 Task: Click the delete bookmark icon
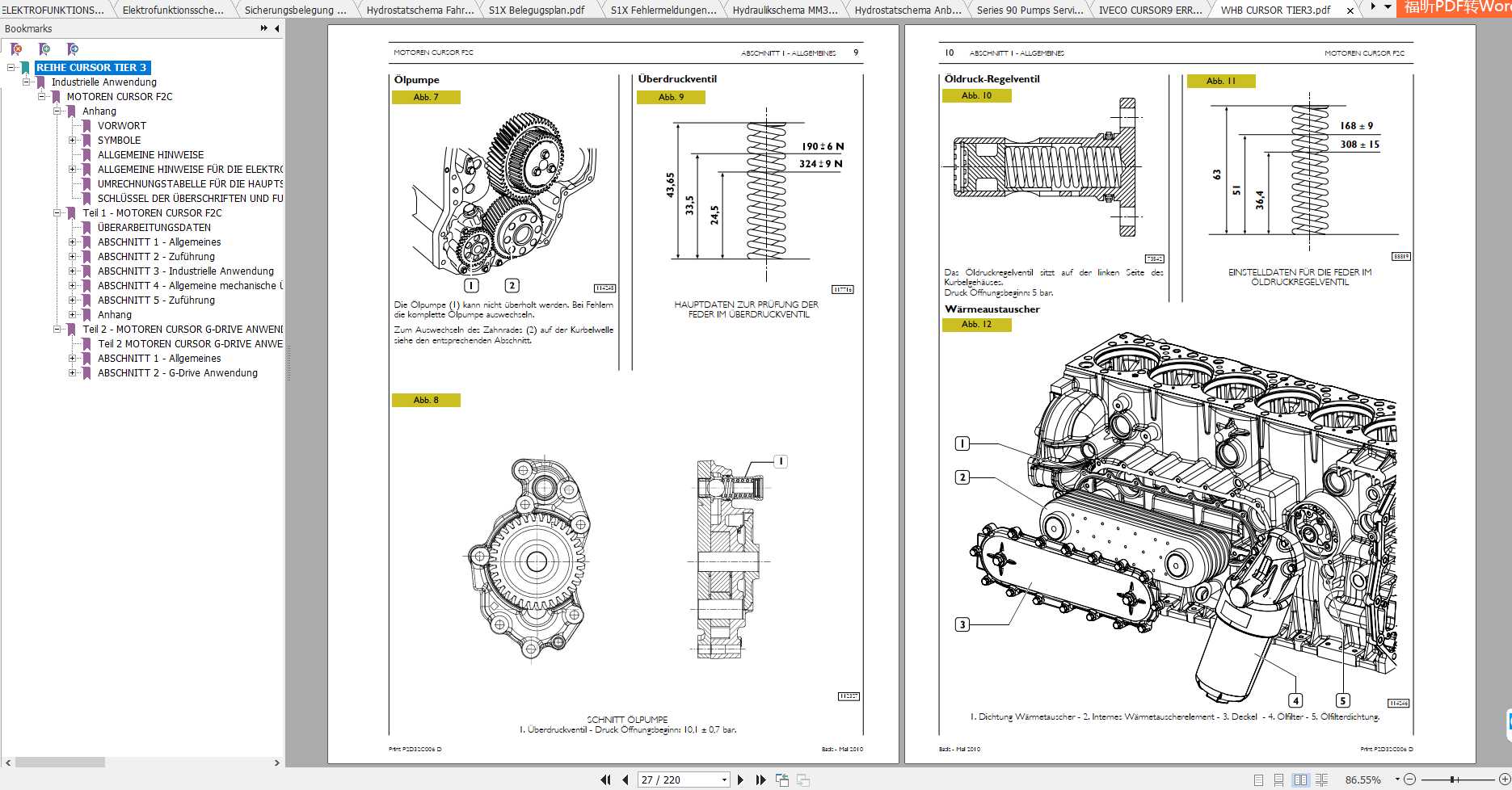coord(16,49)
